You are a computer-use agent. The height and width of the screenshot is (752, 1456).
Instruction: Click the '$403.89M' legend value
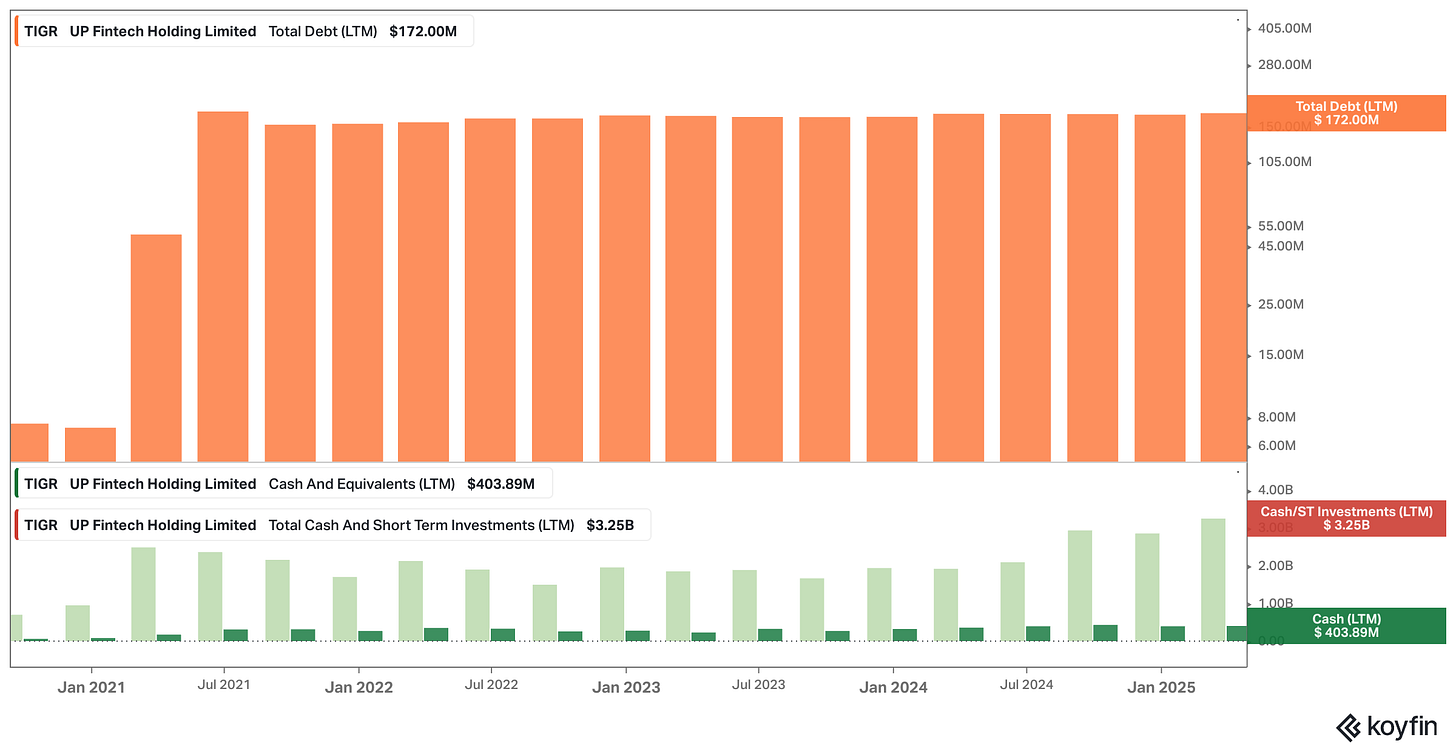coord(501,484)
